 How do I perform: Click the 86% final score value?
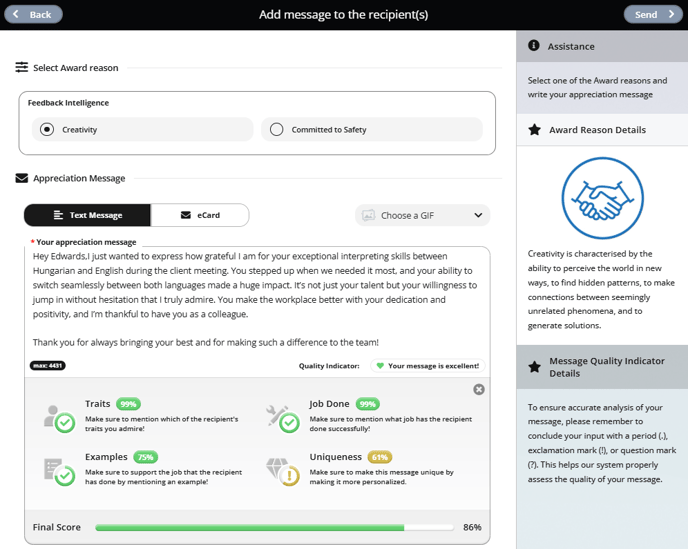(472, 527)
